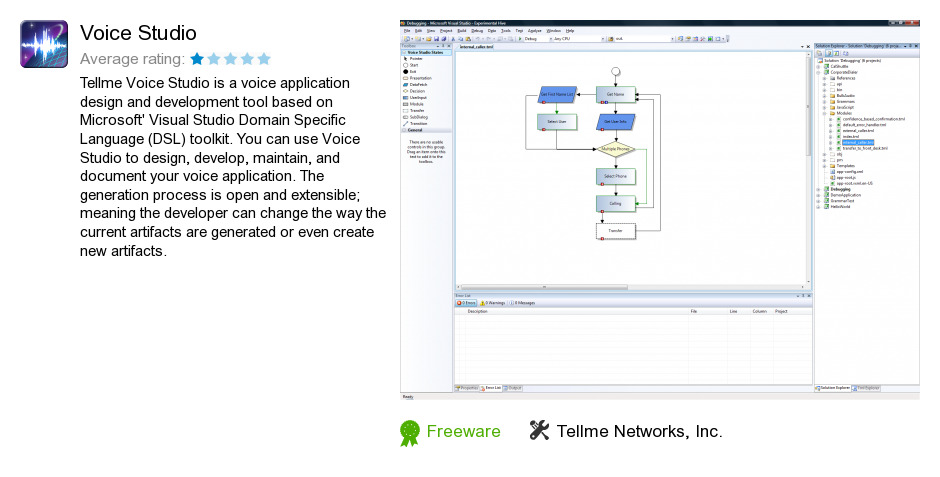The image size is (940, 477).
Task: Click the start circle at top of diagram
Action: coord(616,71)
